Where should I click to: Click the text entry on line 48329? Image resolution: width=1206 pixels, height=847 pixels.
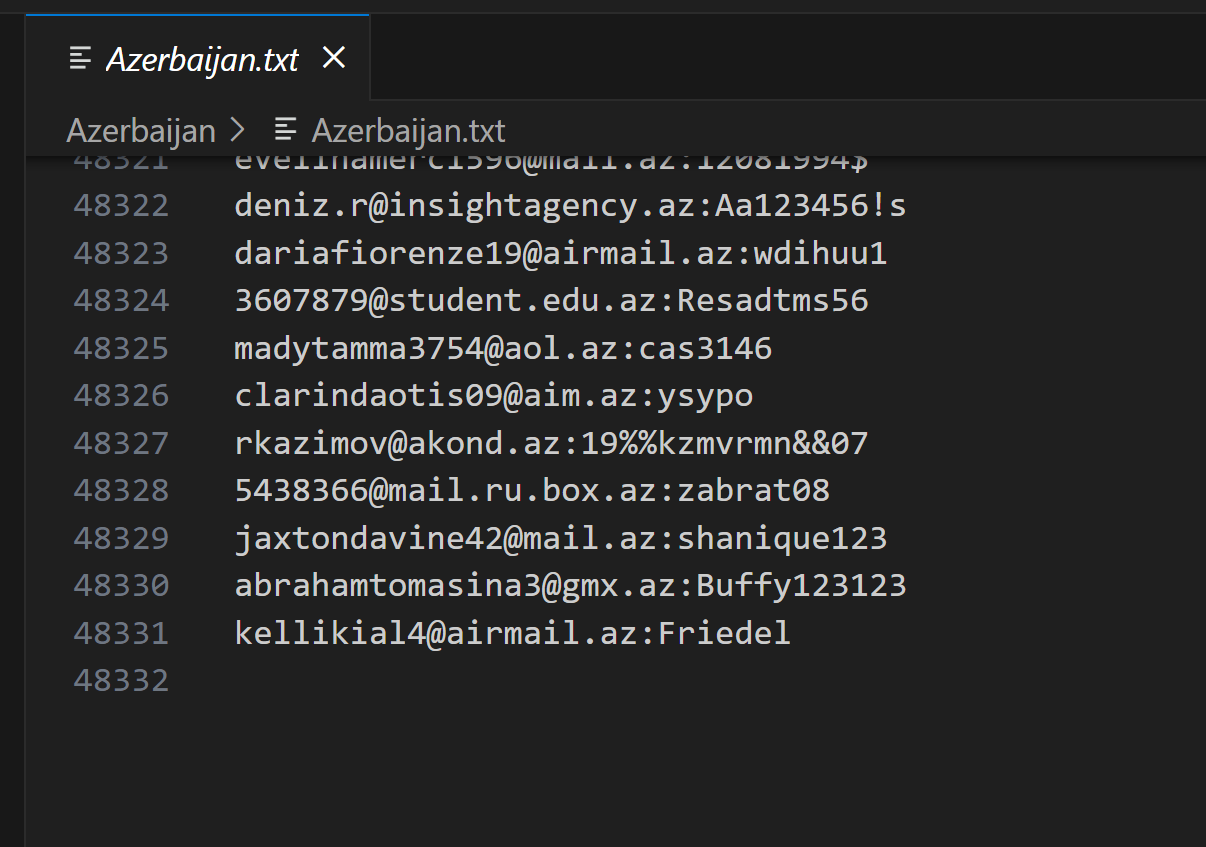tap(560, 539)
